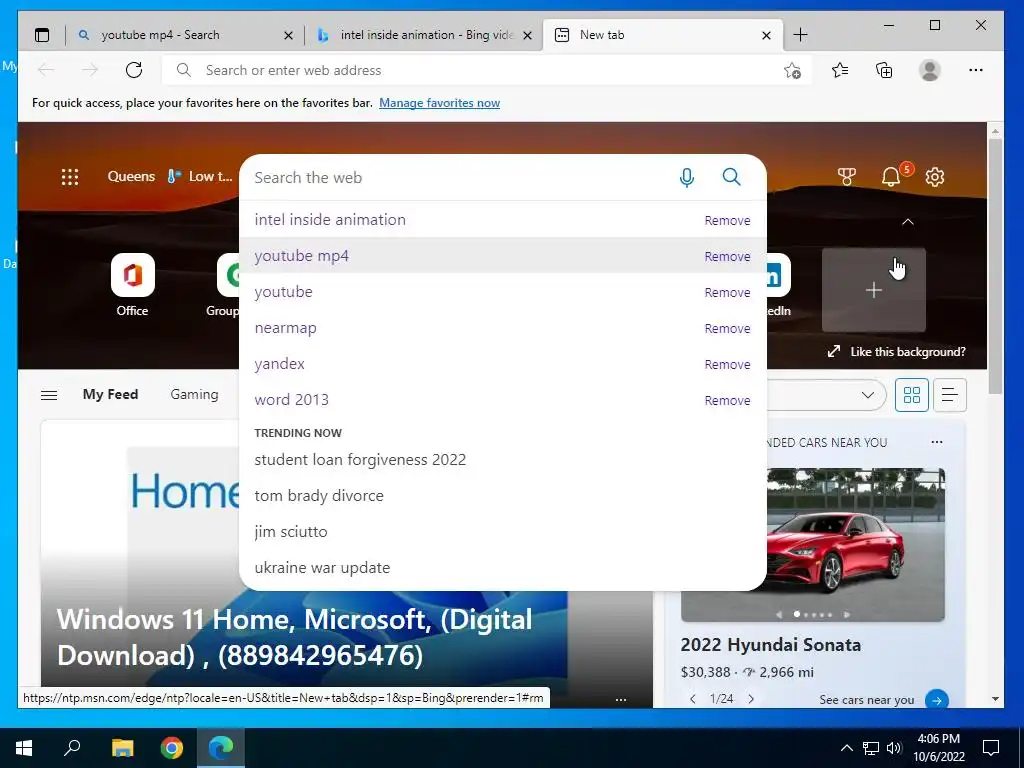Open the Favorites list icon
This screenshot has height=768, width=1024.
840,70
